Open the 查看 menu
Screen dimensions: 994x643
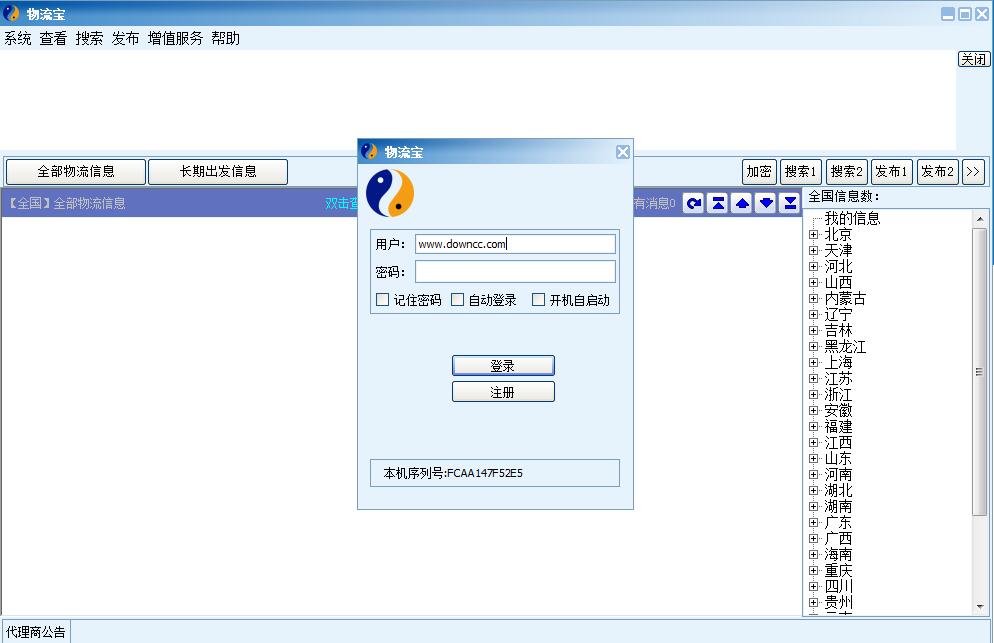pos(53,39)
